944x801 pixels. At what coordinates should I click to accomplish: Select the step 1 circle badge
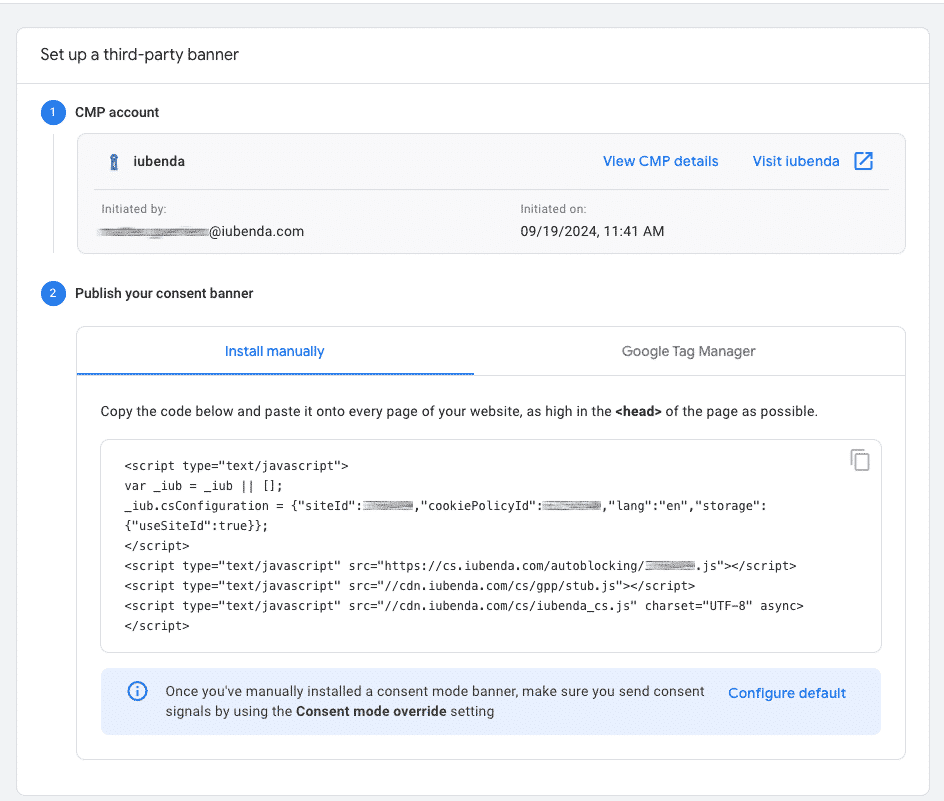point(53,112)
